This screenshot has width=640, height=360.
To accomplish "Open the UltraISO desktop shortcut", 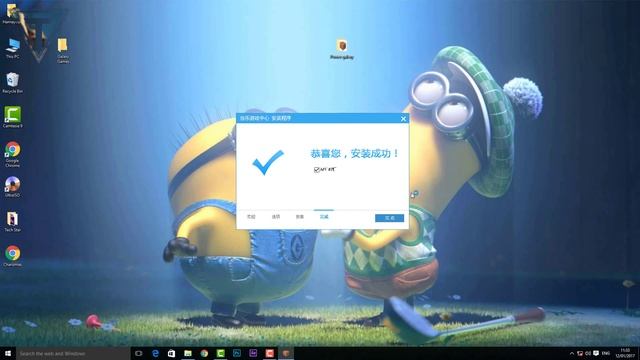I will (x=13, y=187).
